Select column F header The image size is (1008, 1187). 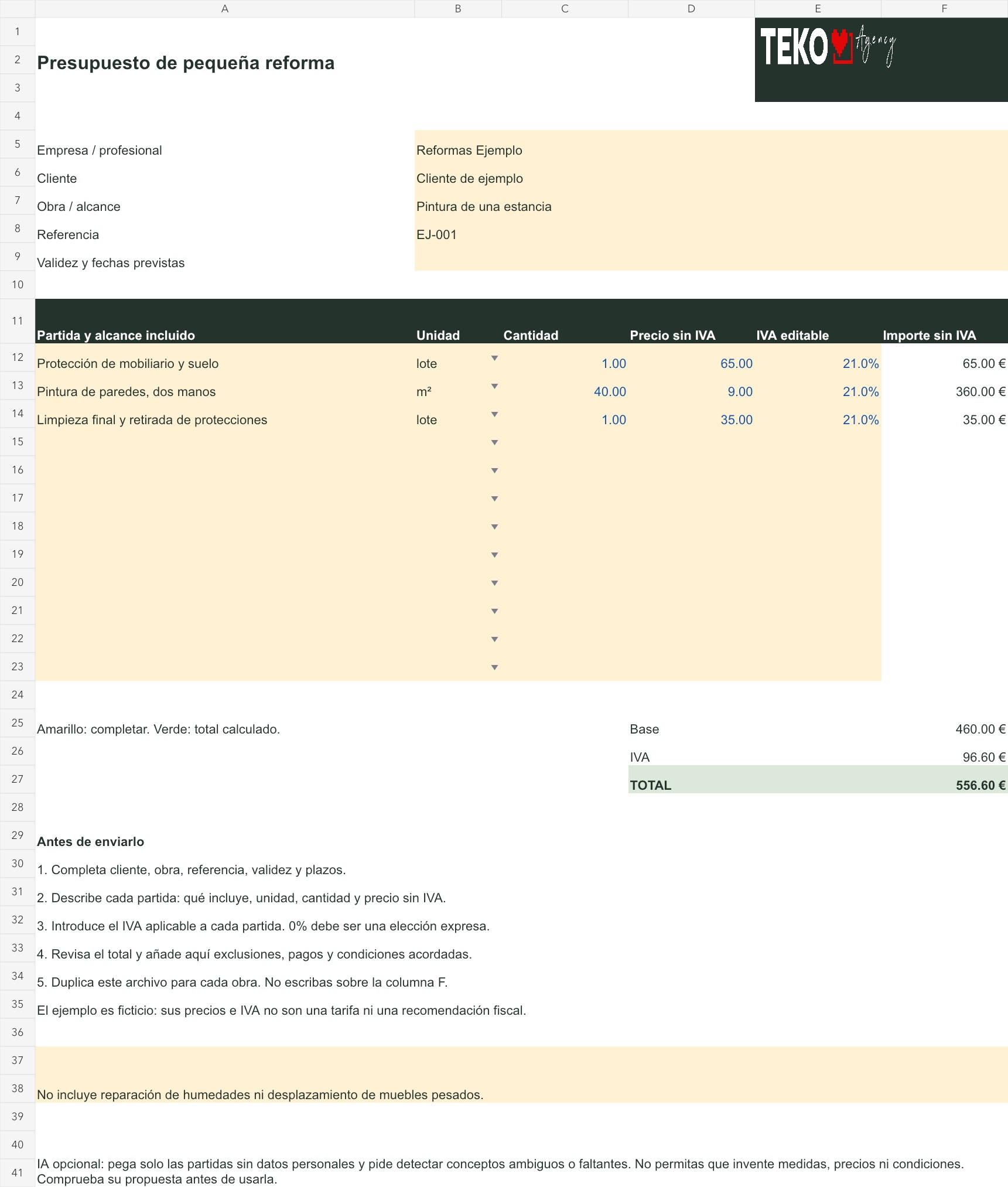pyautogui.click(x=944, y=9)
